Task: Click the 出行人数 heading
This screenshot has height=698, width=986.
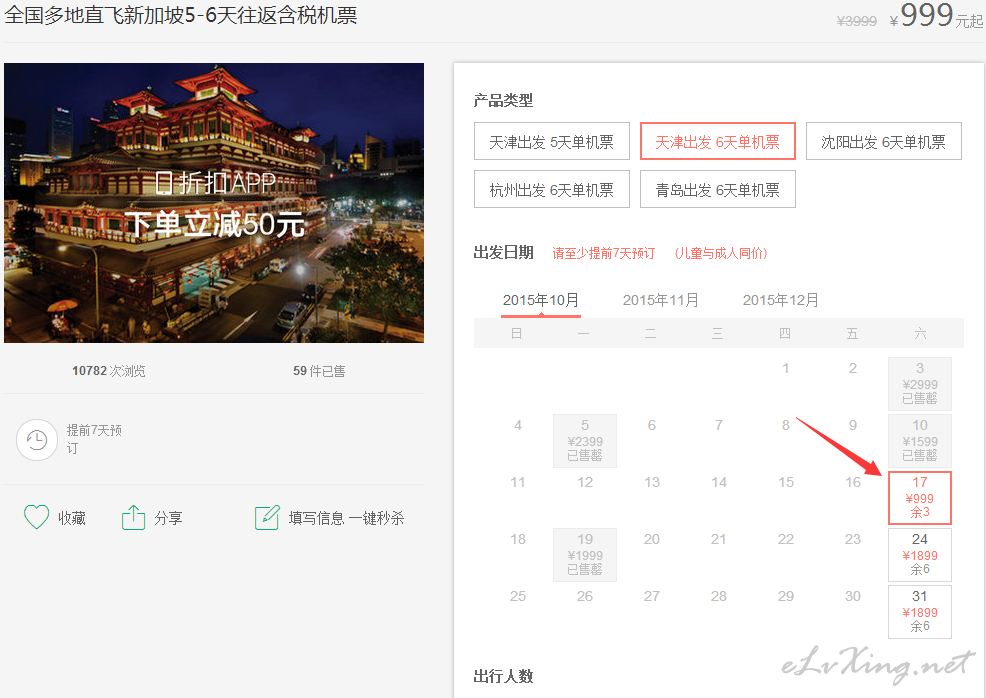Action: pyautogui.click(x=503, y=676)
